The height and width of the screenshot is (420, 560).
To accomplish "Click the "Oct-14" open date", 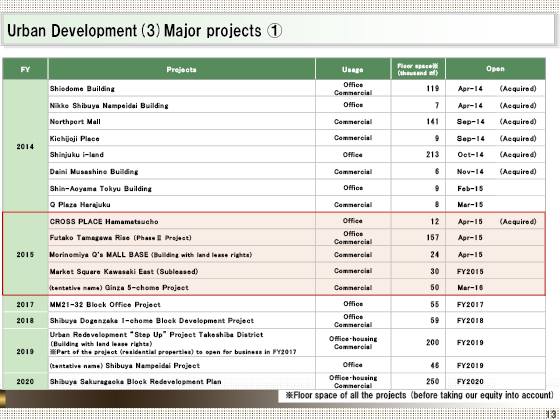I will coord(470,155).
